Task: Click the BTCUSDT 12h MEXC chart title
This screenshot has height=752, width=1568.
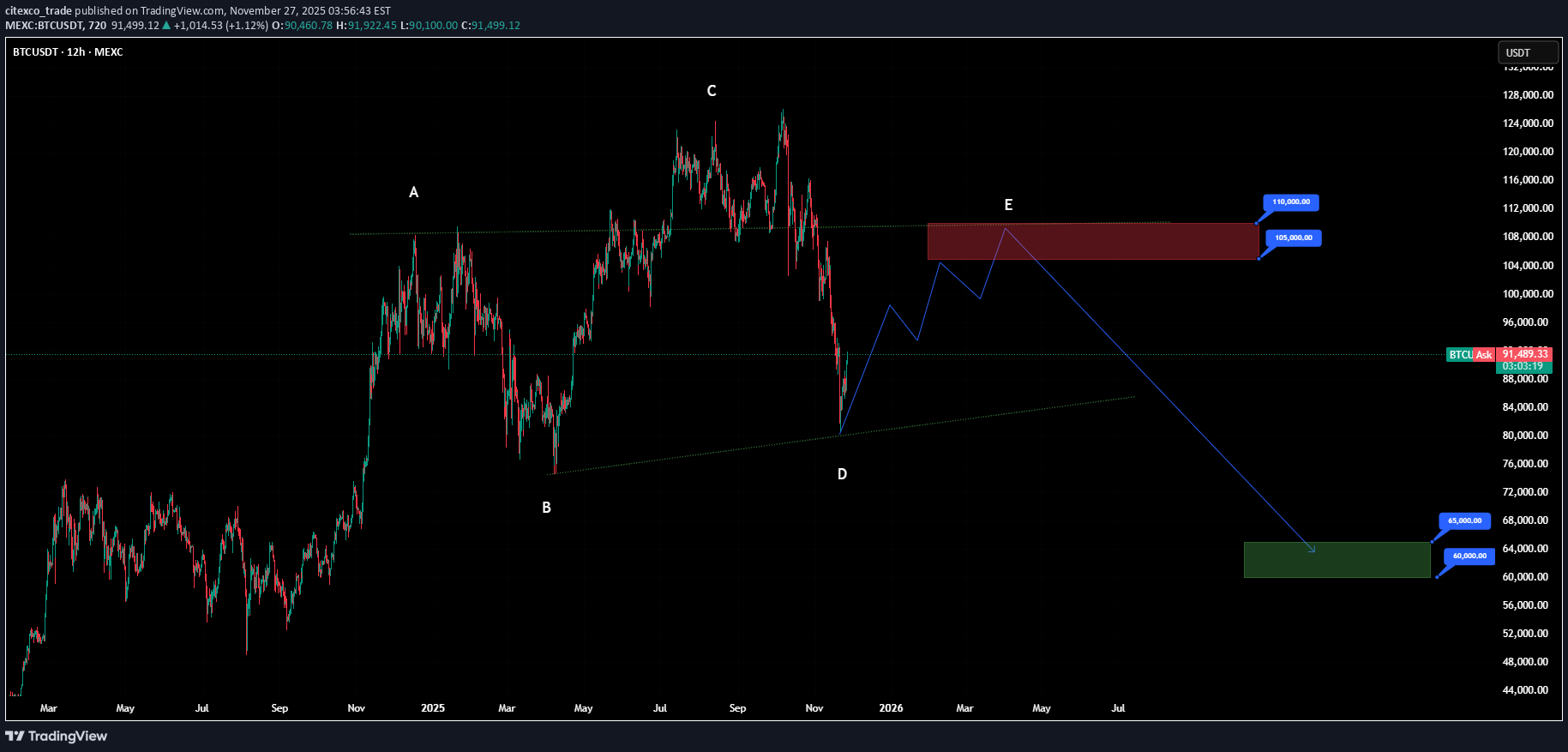Action: coord(68,52)
